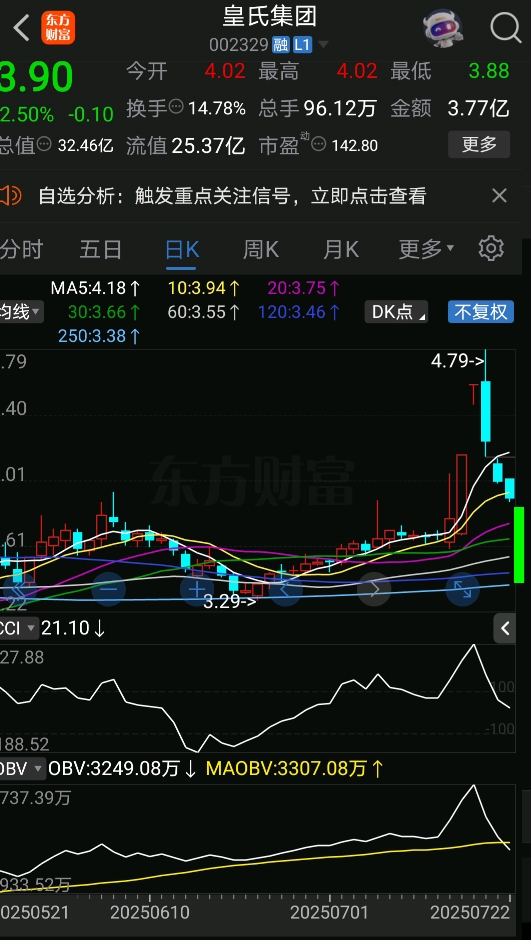The image size is (531, 940).
Task: Expand the 更多 chart period dropdown
Action: pos(426,249)
